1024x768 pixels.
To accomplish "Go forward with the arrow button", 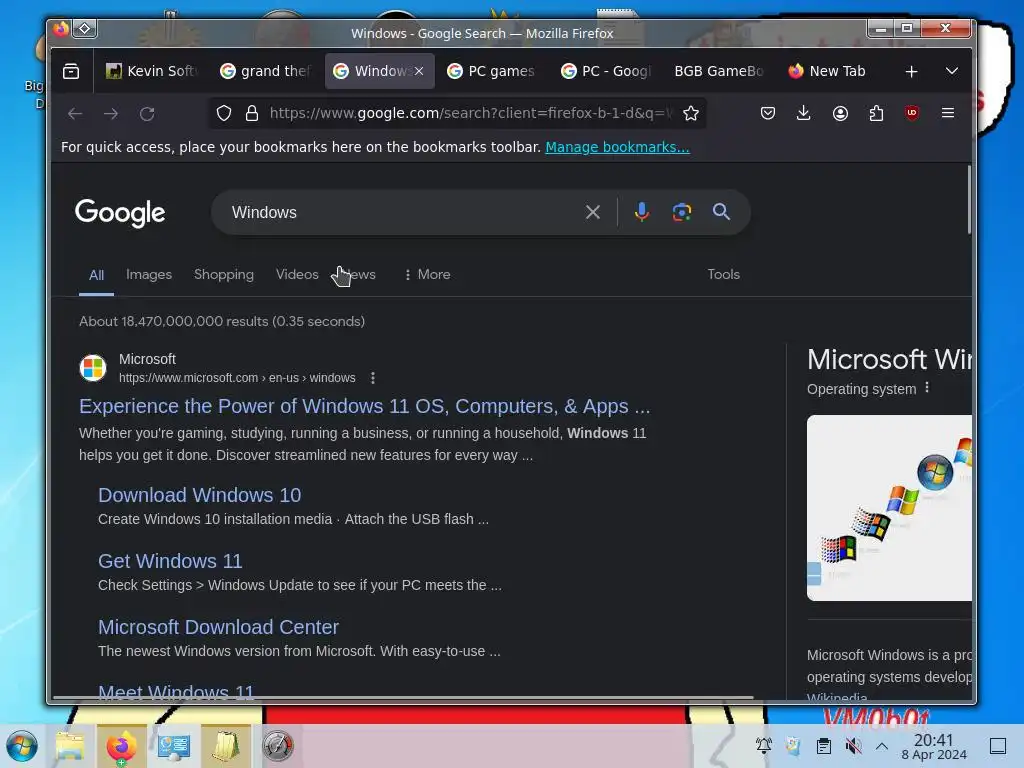I will click(x=111, y=114).
